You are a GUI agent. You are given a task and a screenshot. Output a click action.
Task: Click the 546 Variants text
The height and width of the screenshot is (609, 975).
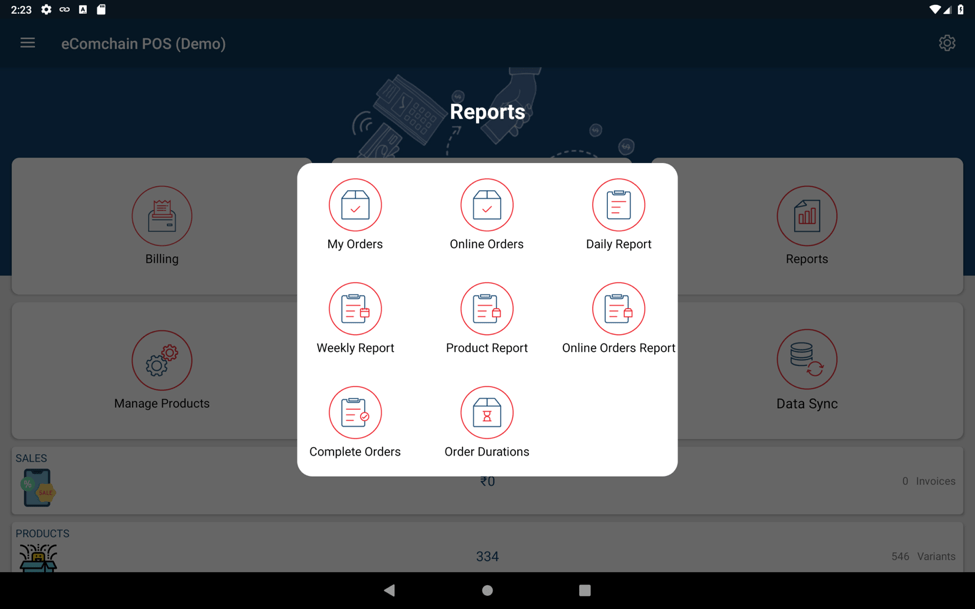pos(923,557)
